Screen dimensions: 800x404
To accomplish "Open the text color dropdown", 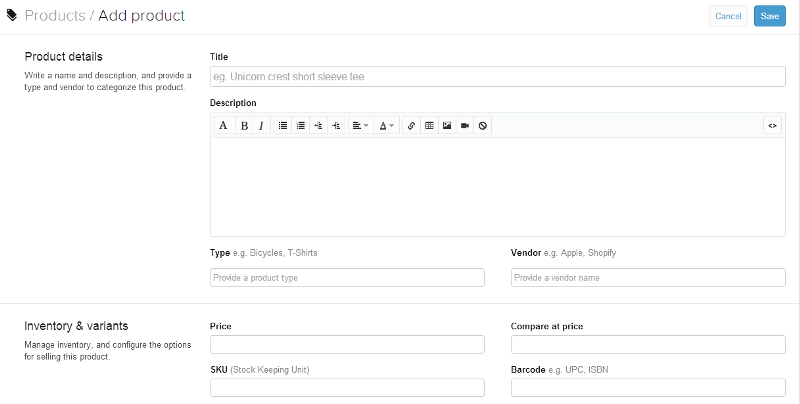I will click(x=386, y=126).
